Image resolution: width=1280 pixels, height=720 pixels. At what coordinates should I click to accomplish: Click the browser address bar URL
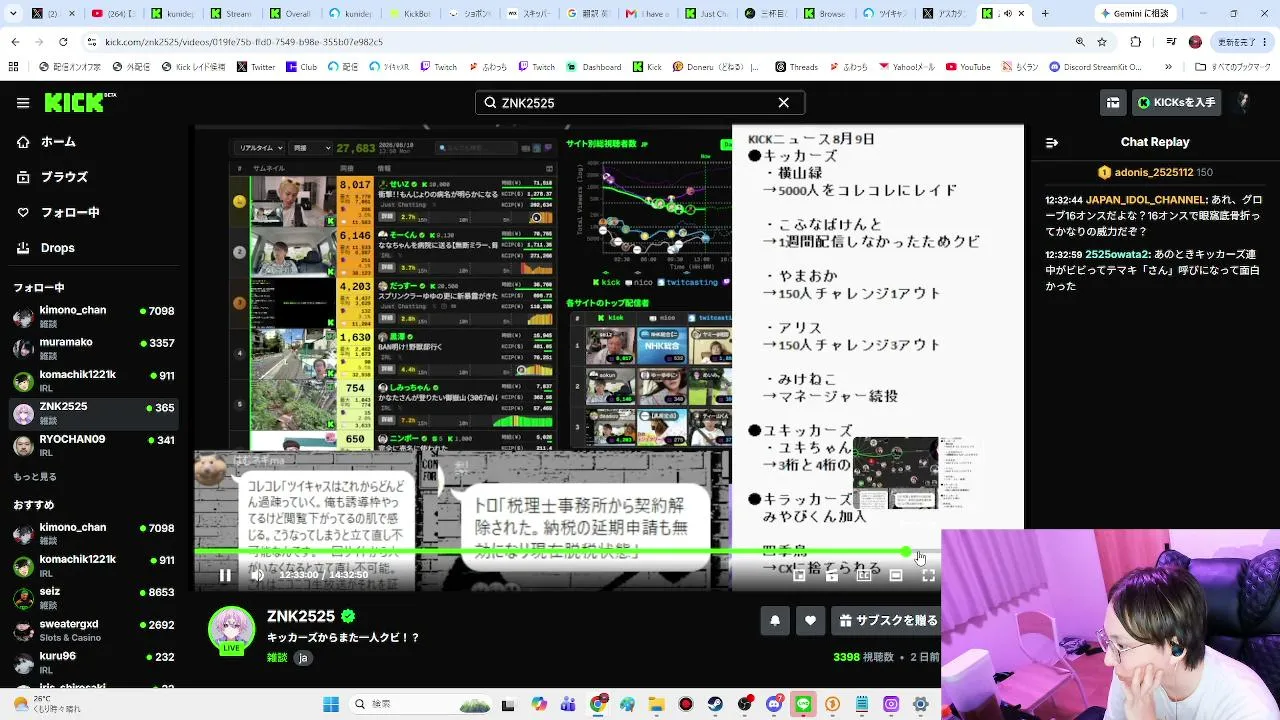(245, 42)
